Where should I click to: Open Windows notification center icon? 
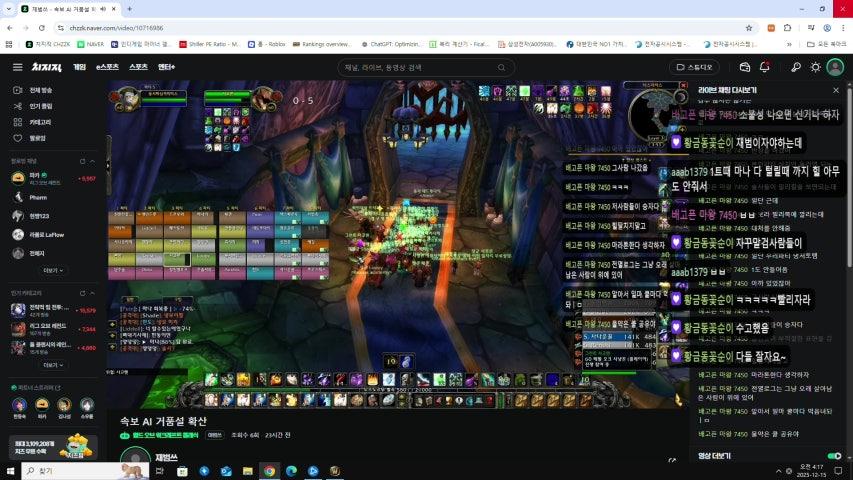[838, 471]
